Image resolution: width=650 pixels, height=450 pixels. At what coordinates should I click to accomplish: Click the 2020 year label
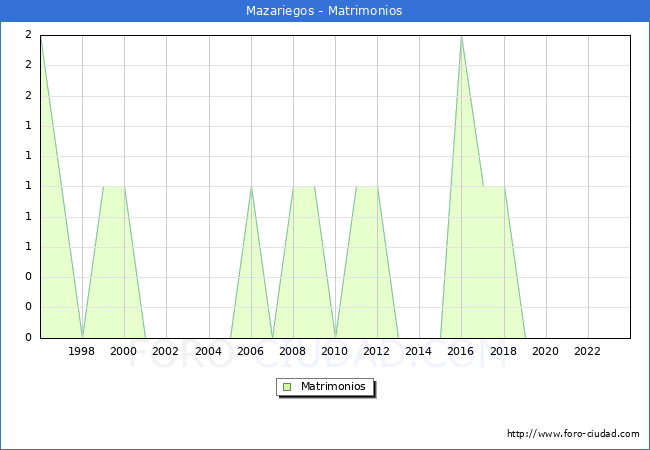tap(545, 351)
